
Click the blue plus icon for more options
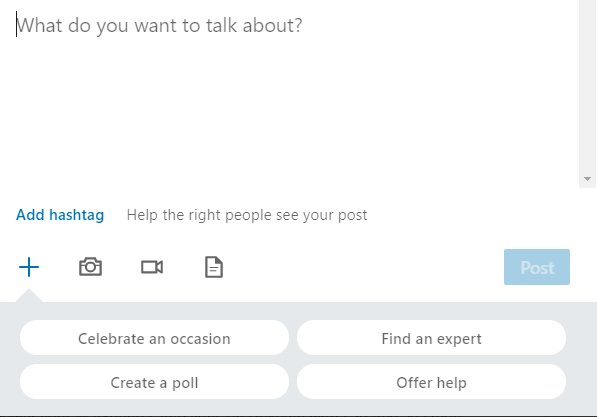(x=29, y=267)
